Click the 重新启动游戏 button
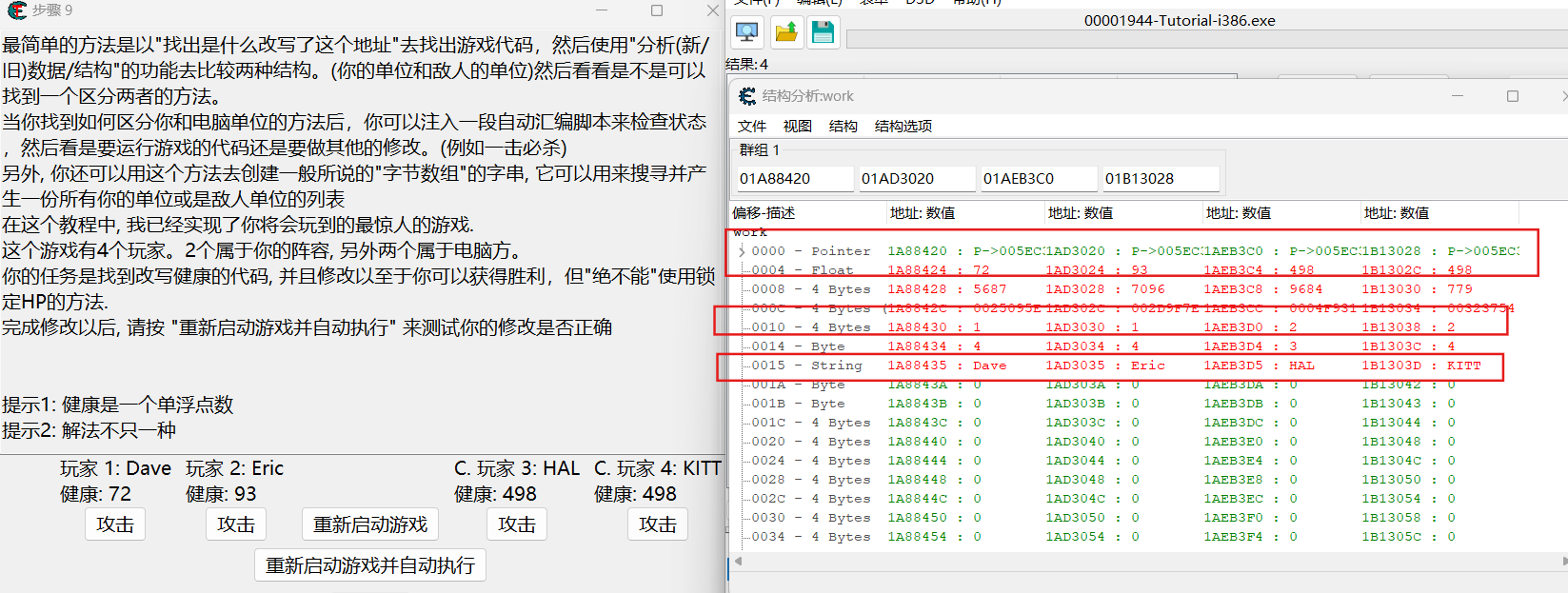 click(x=370, y=524)
